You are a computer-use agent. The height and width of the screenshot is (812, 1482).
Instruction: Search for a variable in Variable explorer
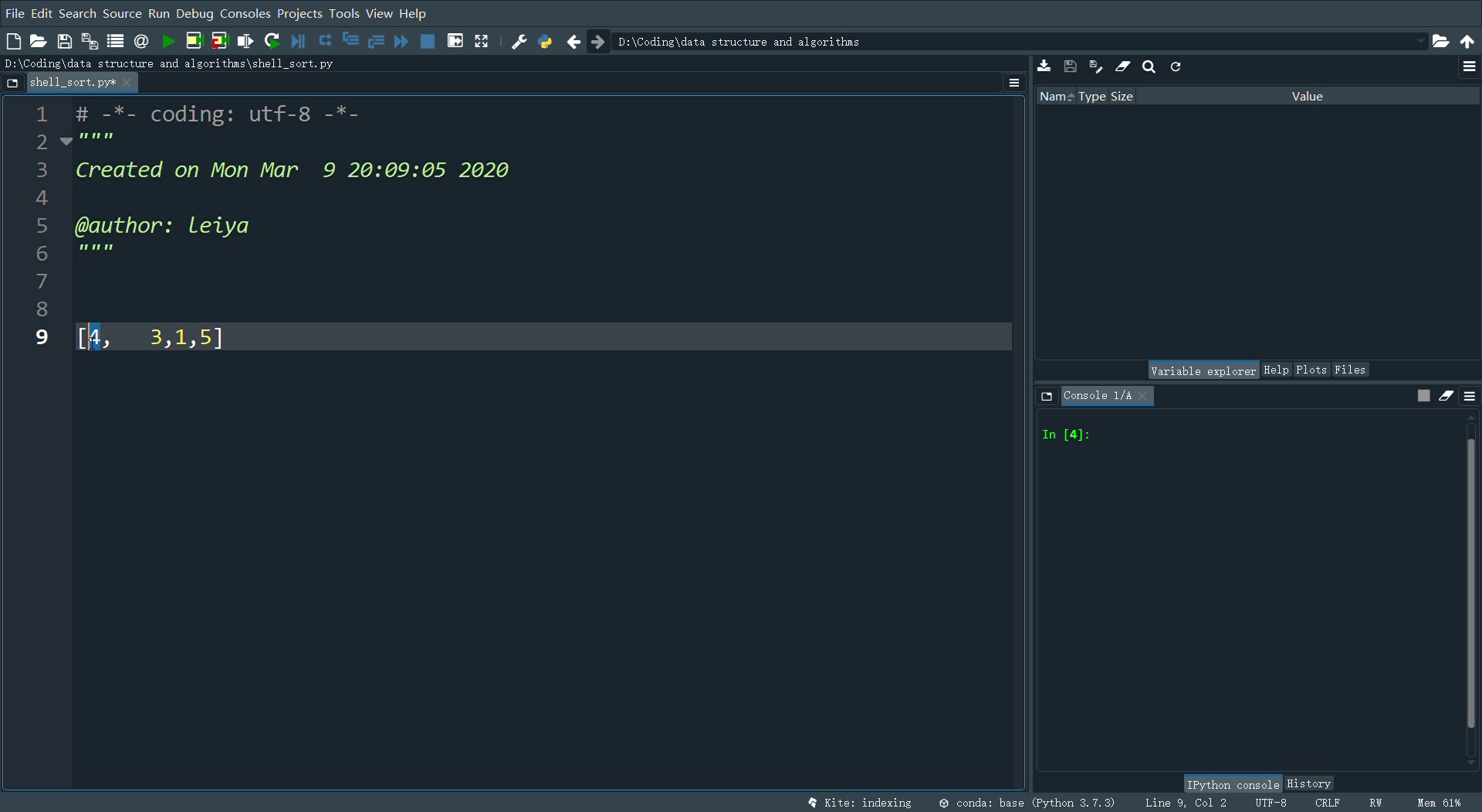tap(1149, 67)
